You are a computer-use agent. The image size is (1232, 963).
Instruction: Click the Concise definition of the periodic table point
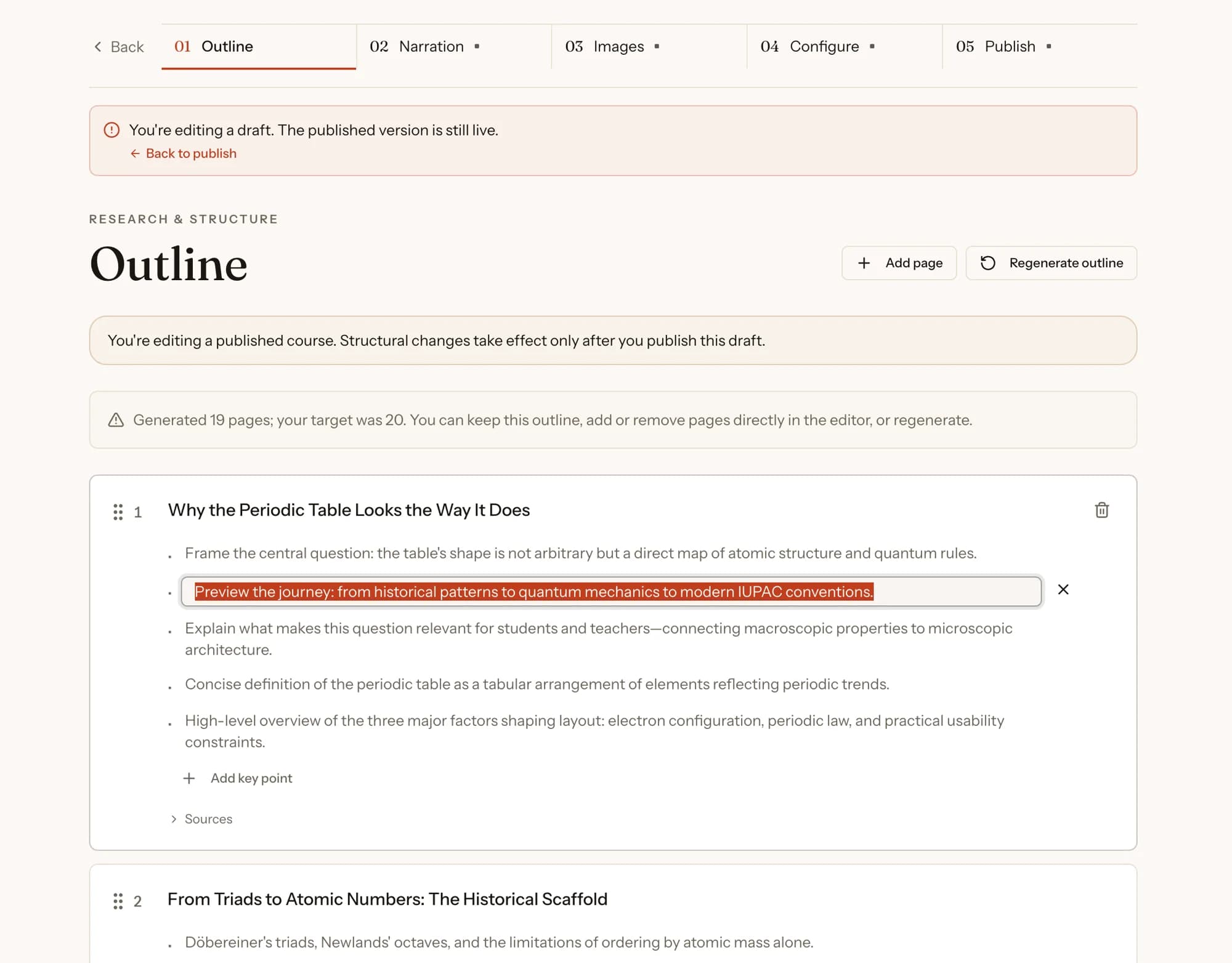point(537,684)
